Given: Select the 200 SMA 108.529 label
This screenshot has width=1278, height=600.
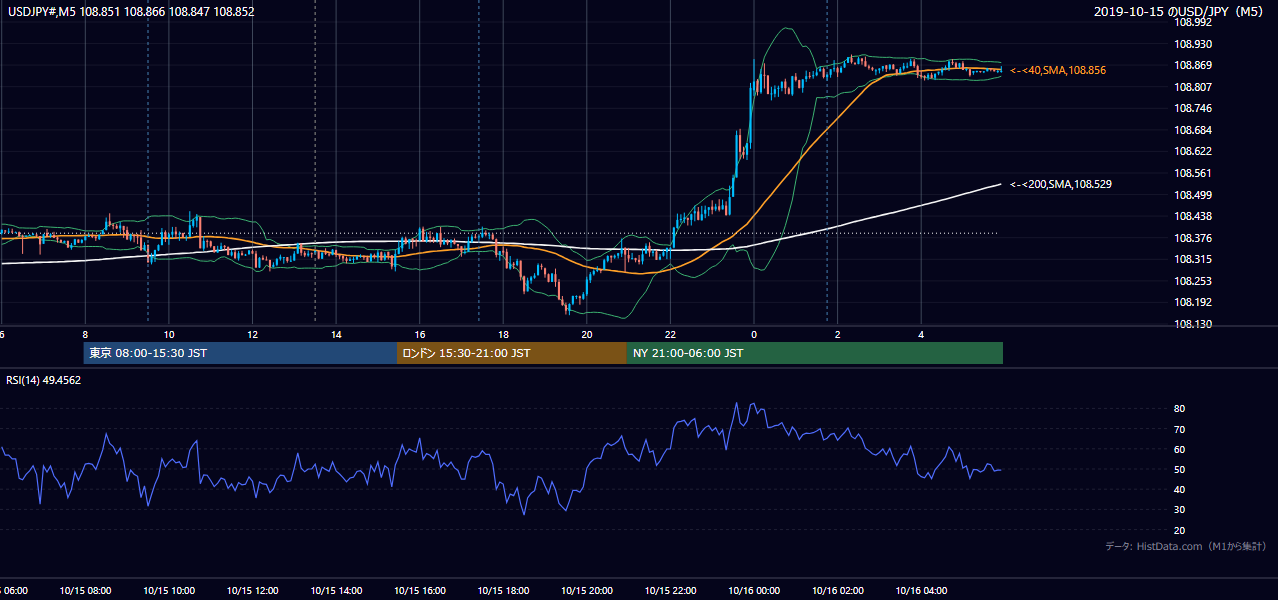Looking at the screenshot, I should 1061,184.
